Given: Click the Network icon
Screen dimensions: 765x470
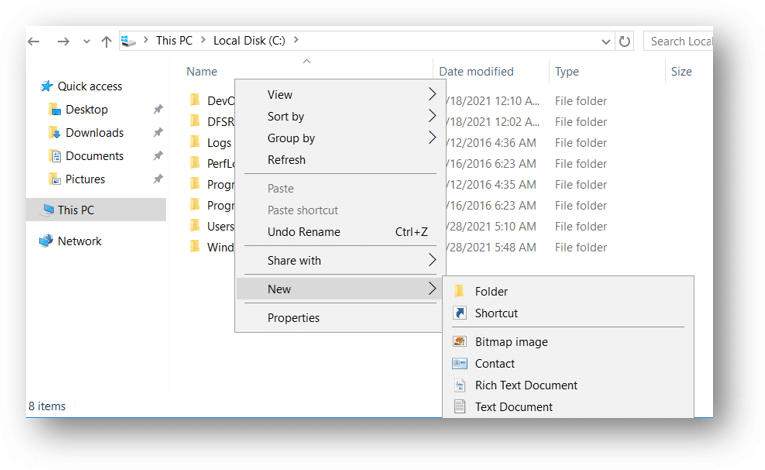Looking at the screenshot, I should 46,241.
